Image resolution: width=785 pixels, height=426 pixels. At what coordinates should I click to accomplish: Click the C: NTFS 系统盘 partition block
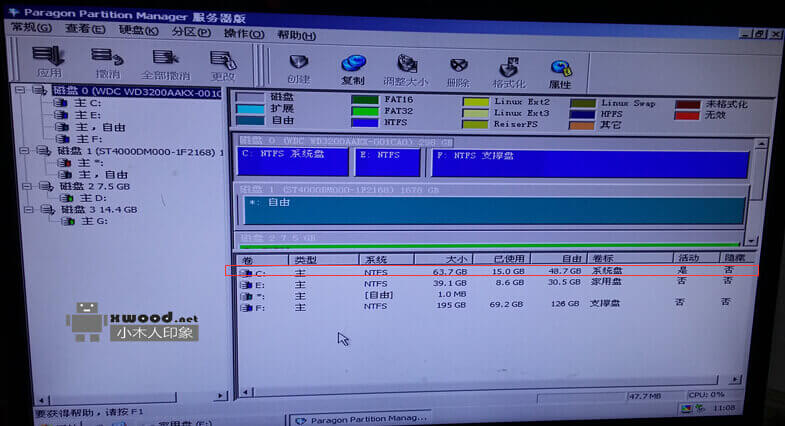(292, 162)
